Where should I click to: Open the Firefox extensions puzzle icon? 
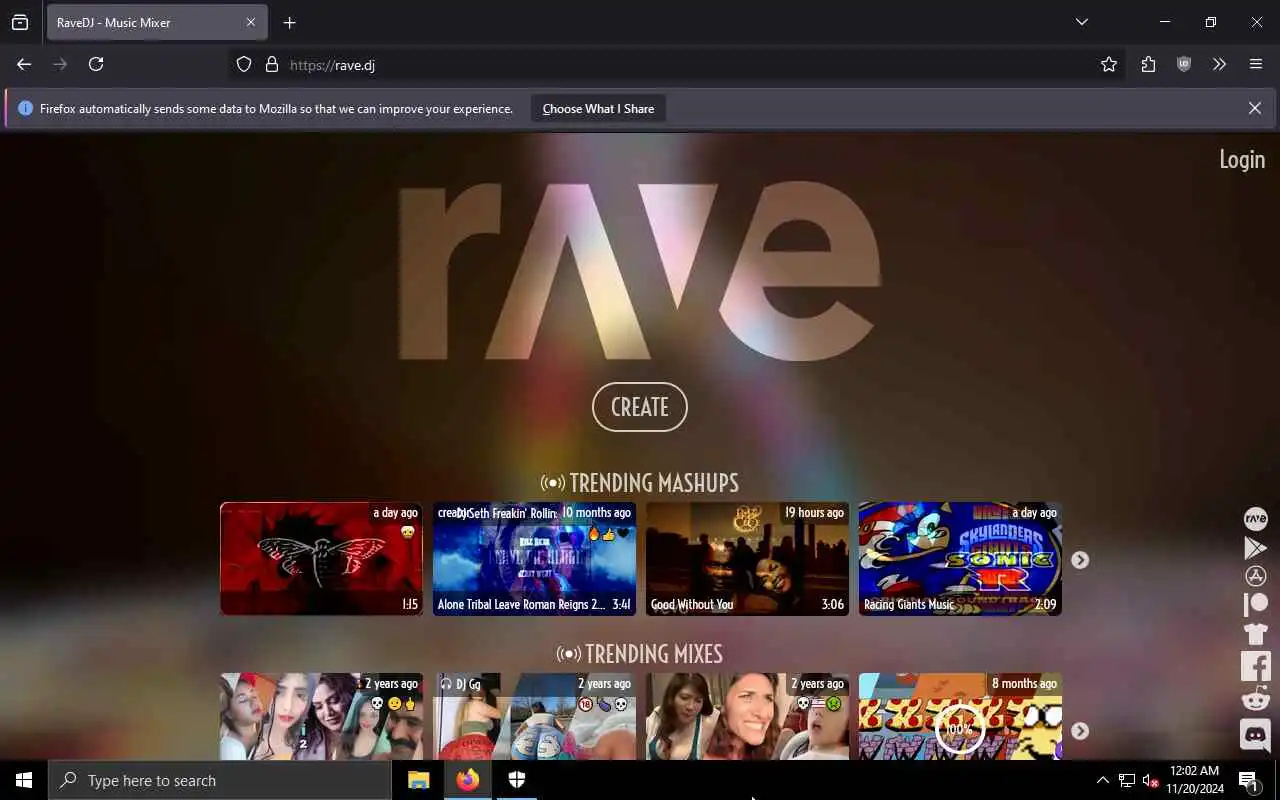tap(1148, 64)
